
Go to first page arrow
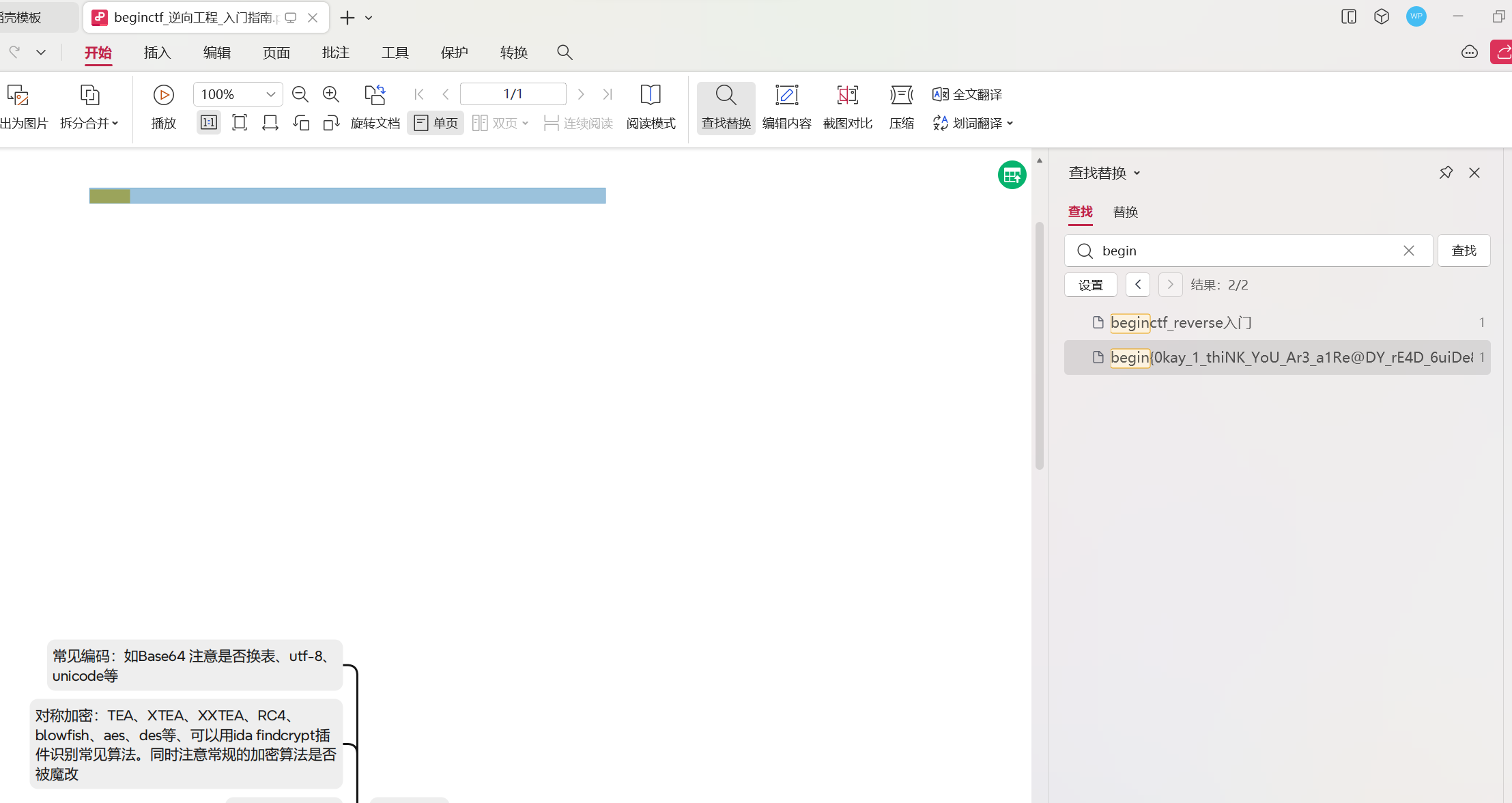419,94
